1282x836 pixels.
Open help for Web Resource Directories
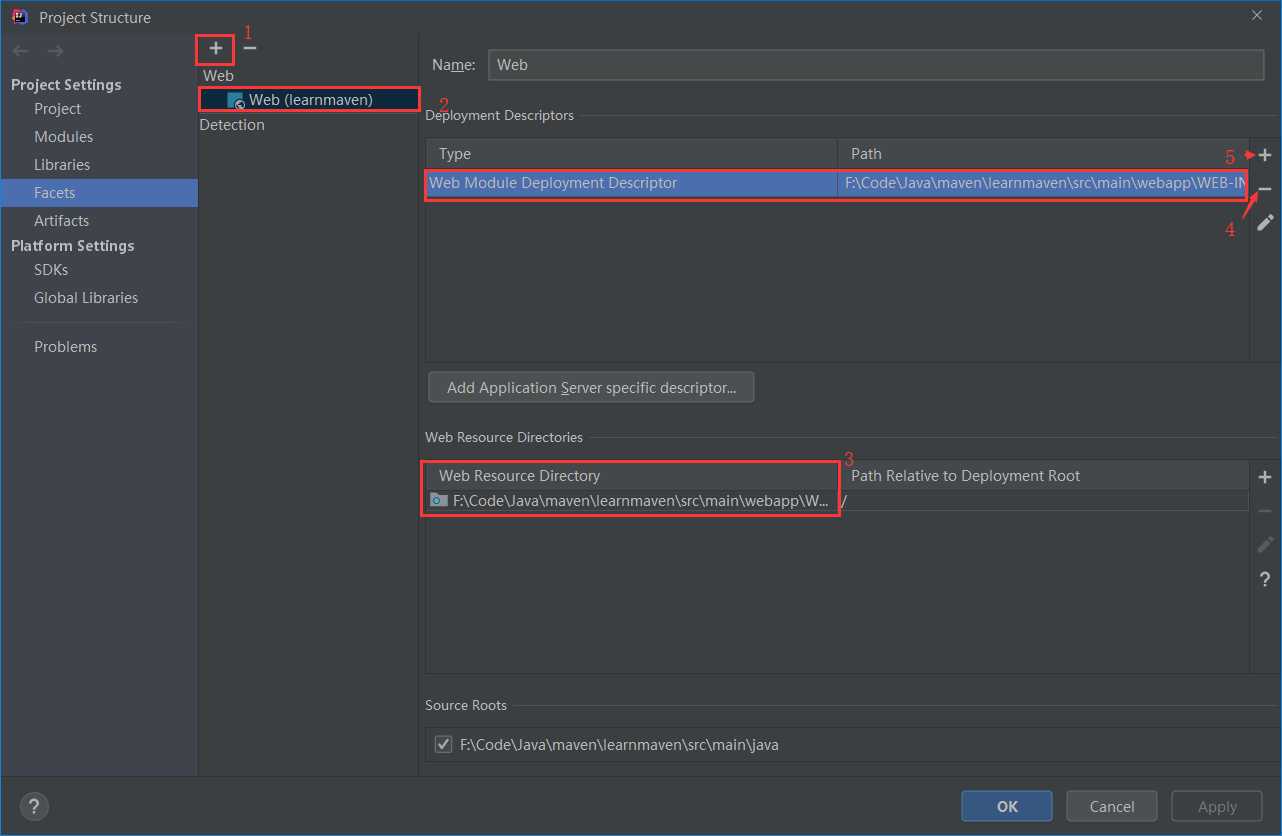pyautogui.click(x=1265, y=579)
